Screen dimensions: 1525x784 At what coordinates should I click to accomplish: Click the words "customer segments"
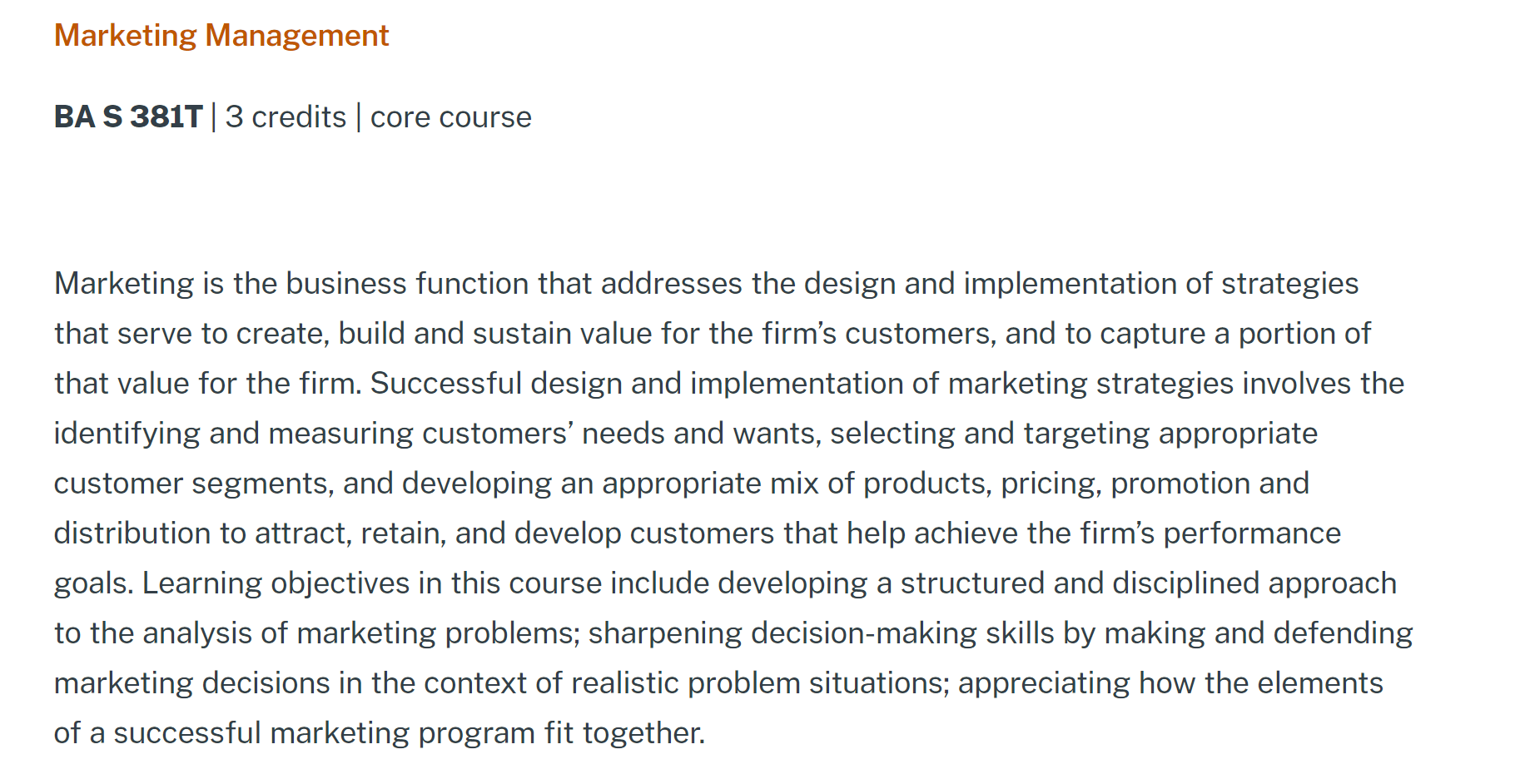(x=191, y=484)
